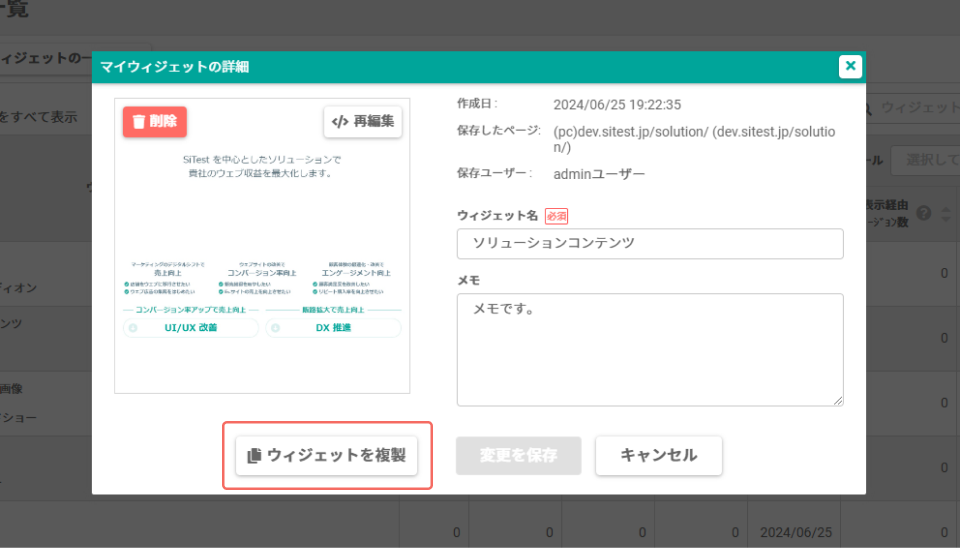Click the adminユーザー text
960x548 pixels.
pos(599,174)
